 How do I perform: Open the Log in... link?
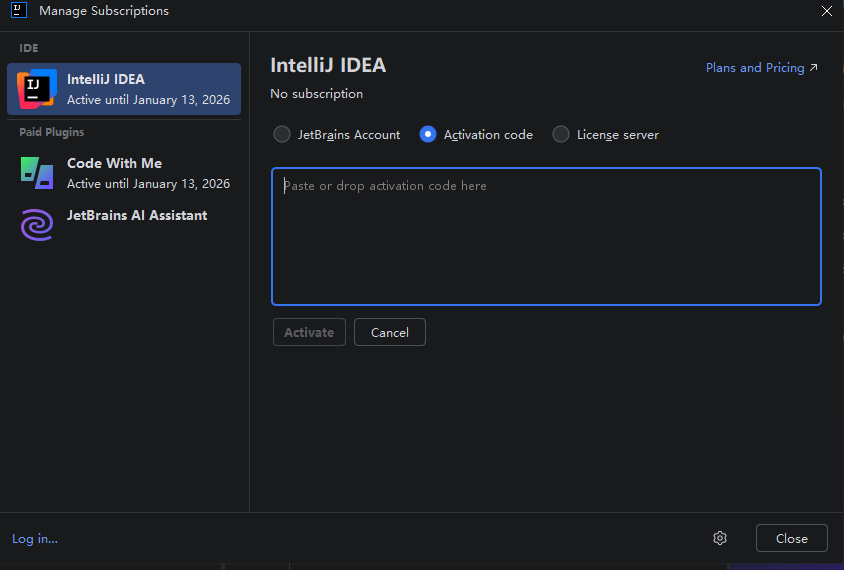pos(35,539)
